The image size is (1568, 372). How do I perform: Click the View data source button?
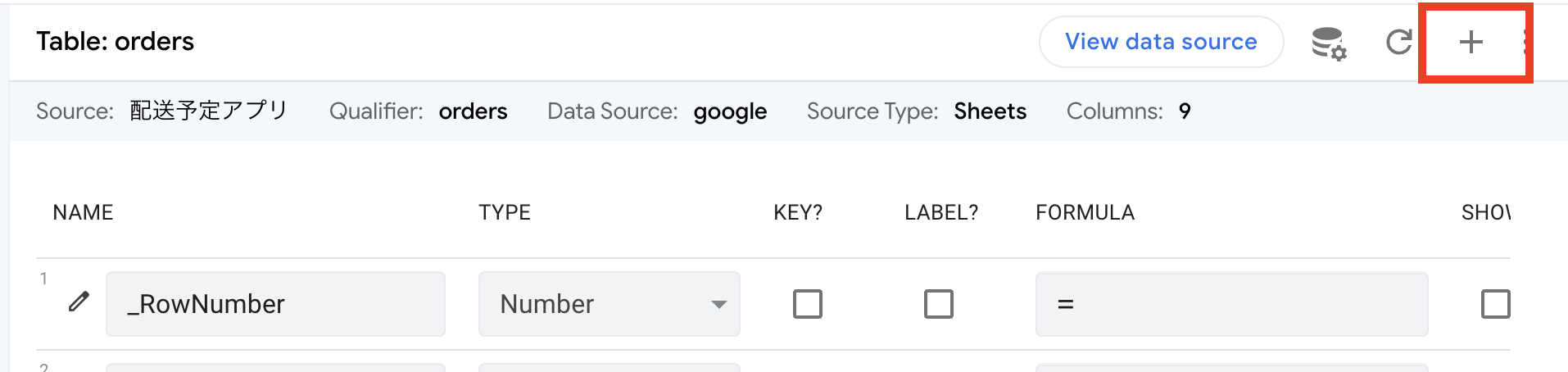1161,42
